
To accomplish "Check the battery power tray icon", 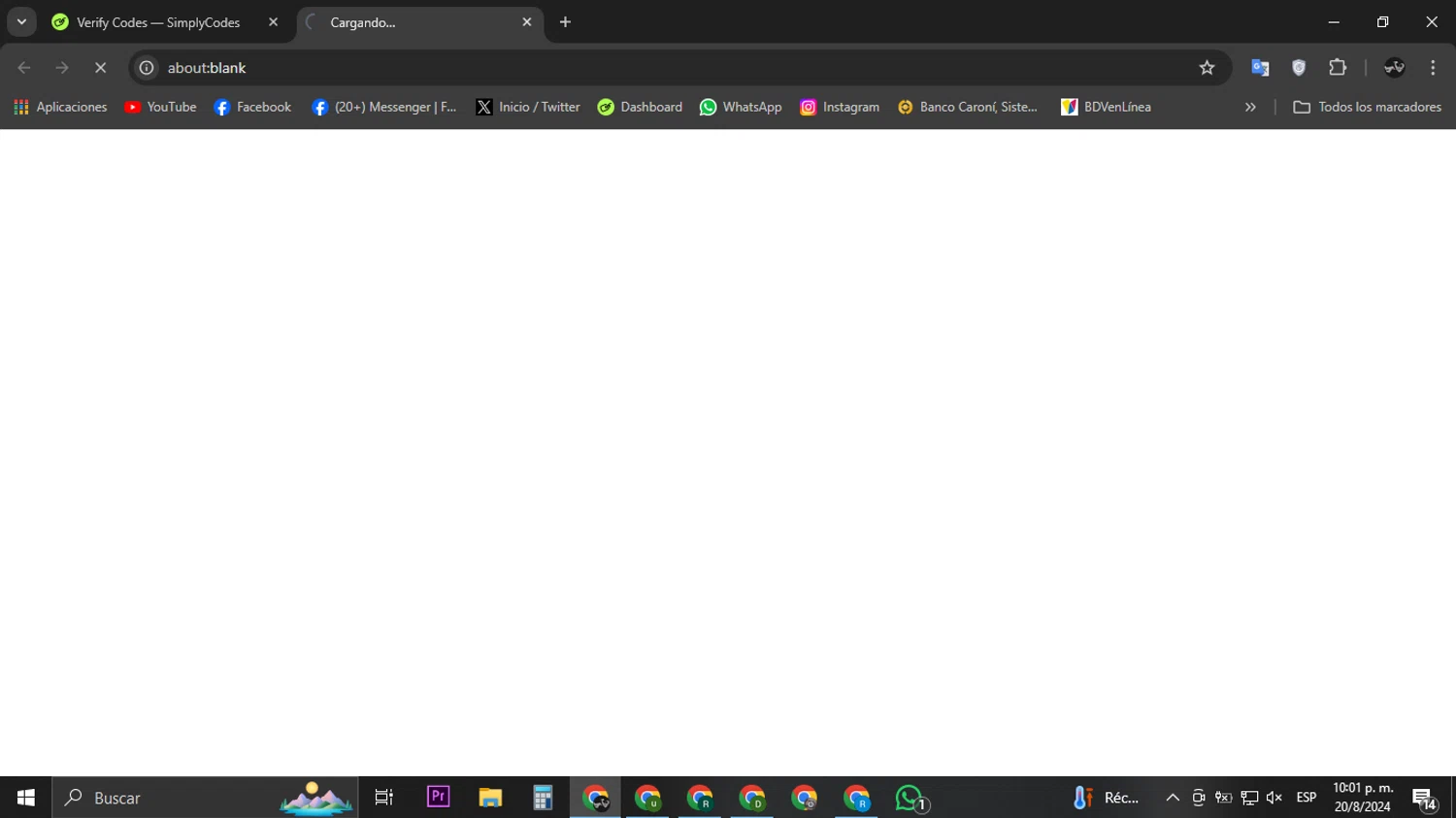I will tap(1224, 798).
